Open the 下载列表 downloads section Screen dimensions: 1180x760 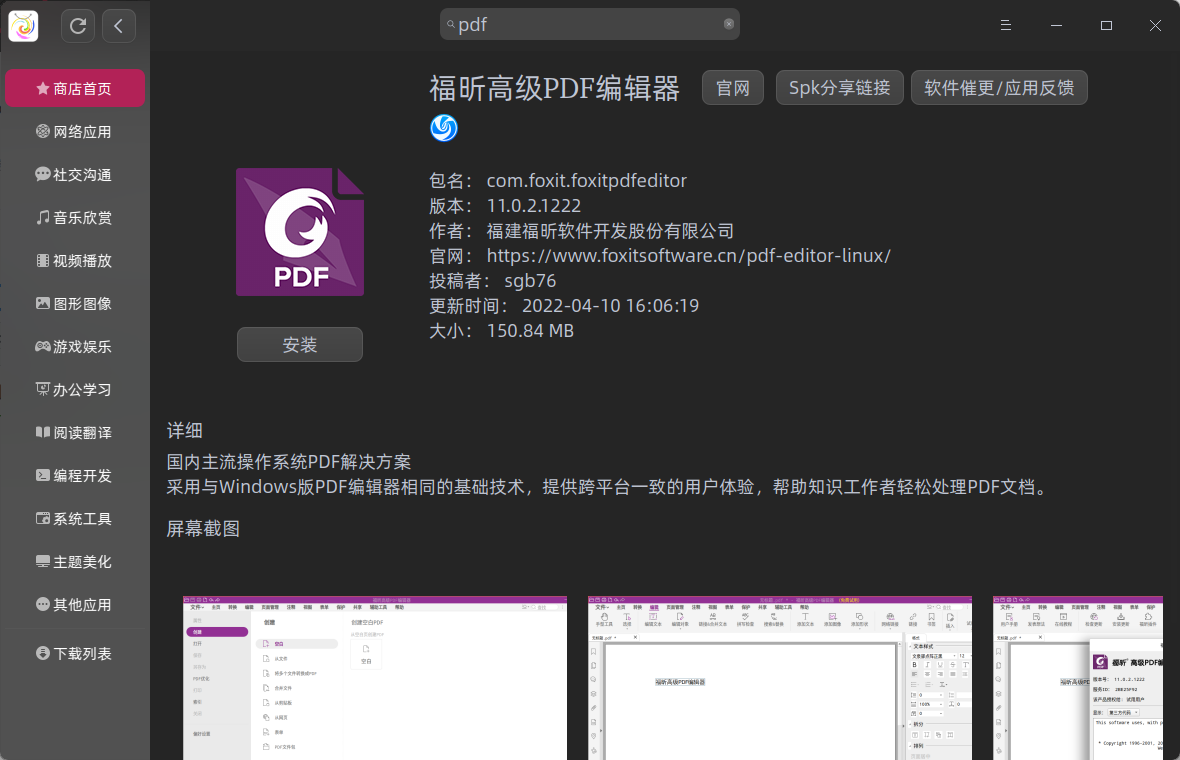coord(75,653)
